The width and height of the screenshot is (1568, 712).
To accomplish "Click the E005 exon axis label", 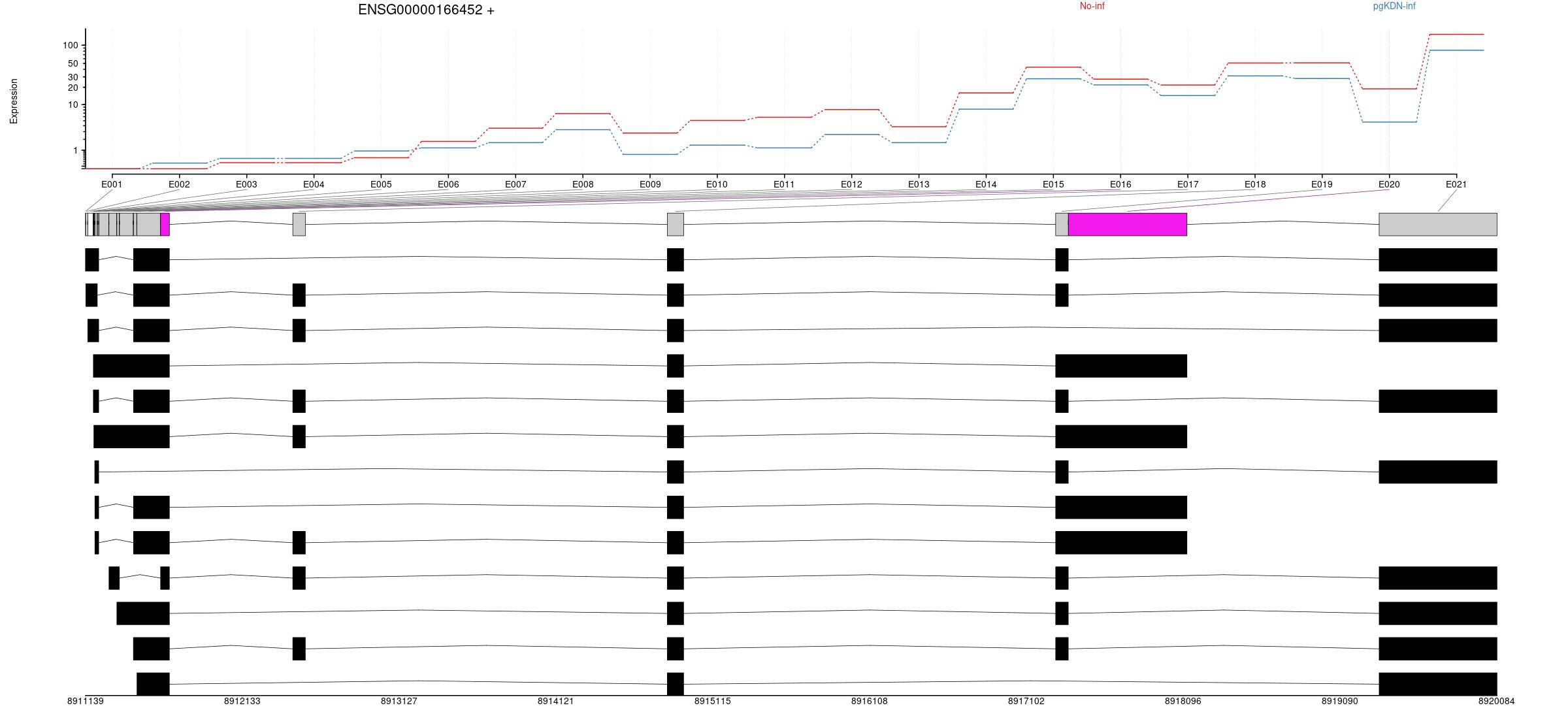I will 381,184.
